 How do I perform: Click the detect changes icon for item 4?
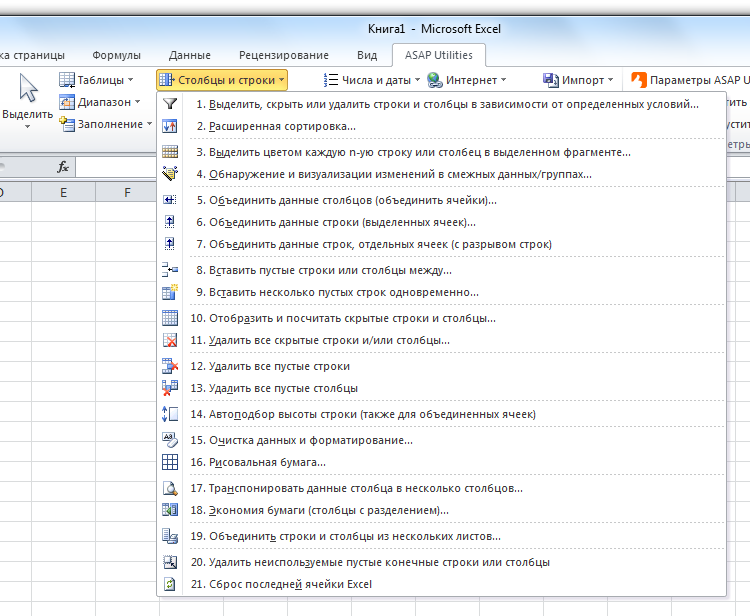click(170, 174)
